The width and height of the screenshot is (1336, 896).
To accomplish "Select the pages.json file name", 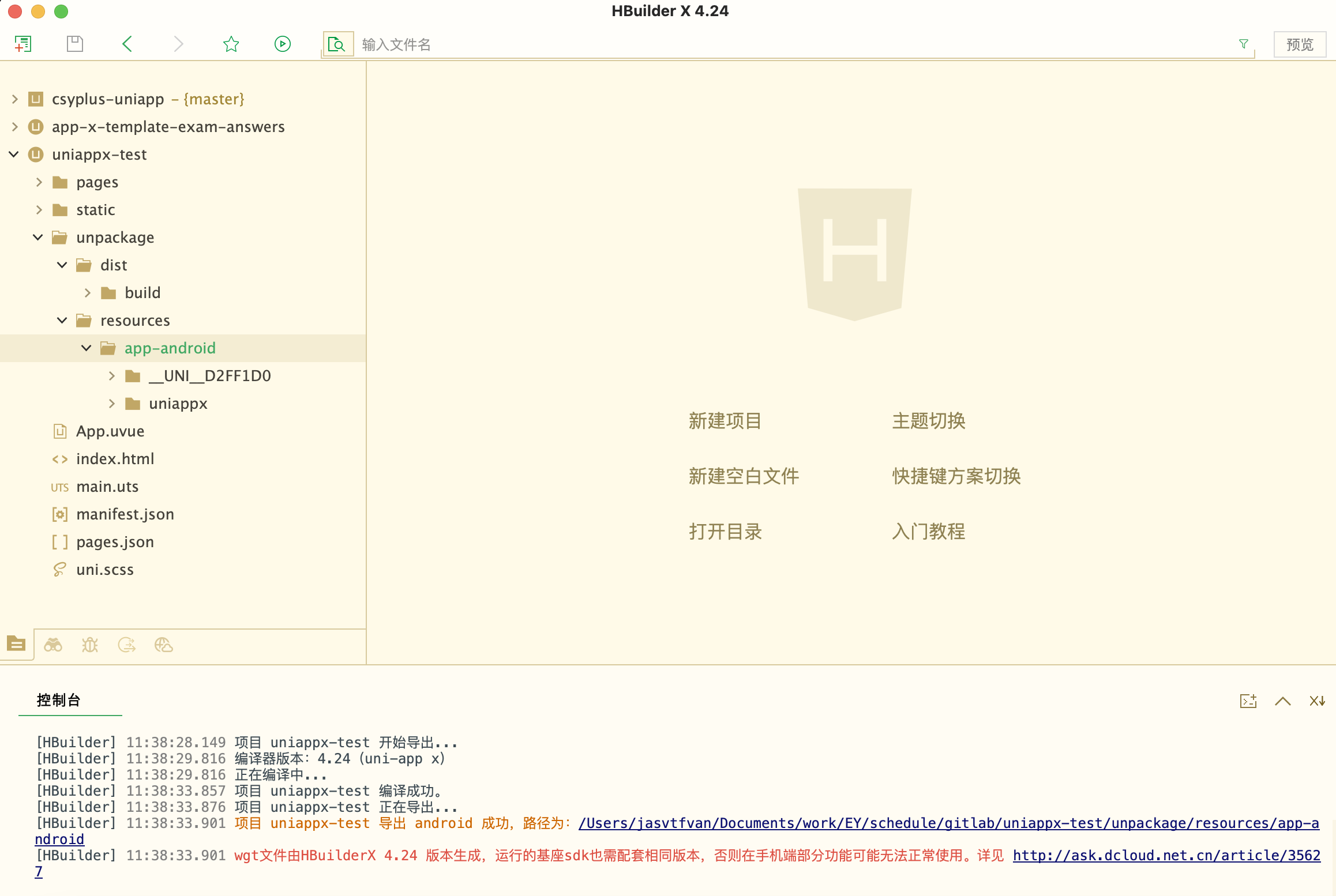I will [115, 542].
